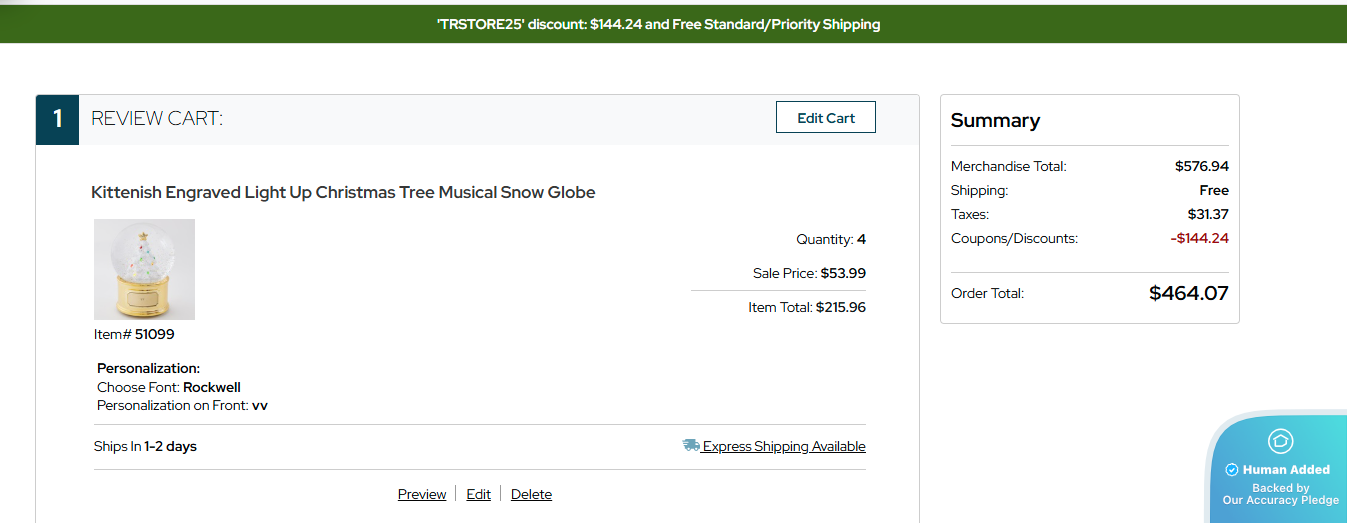Click the Our Accuracy Pledge text

tap(1280, 500)
